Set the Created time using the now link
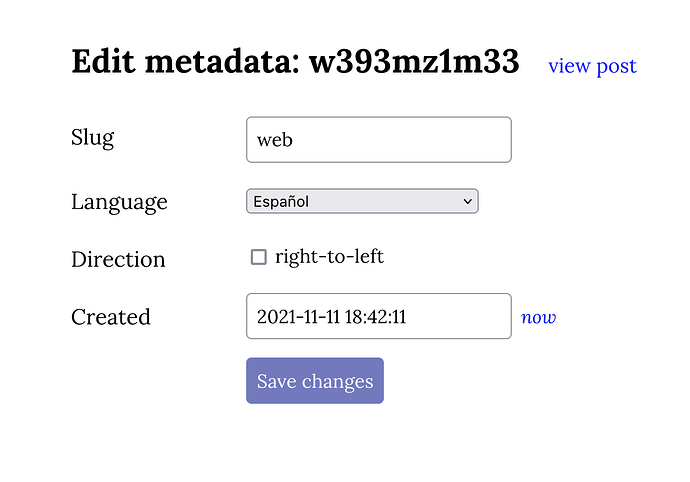The width and height of the screenshot is (690, 482). point(538,317)
